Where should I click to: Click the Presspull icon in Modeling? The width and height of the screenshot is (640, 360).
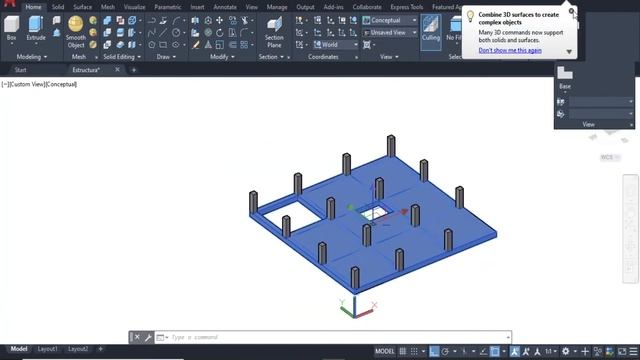(x=56, y=32)
